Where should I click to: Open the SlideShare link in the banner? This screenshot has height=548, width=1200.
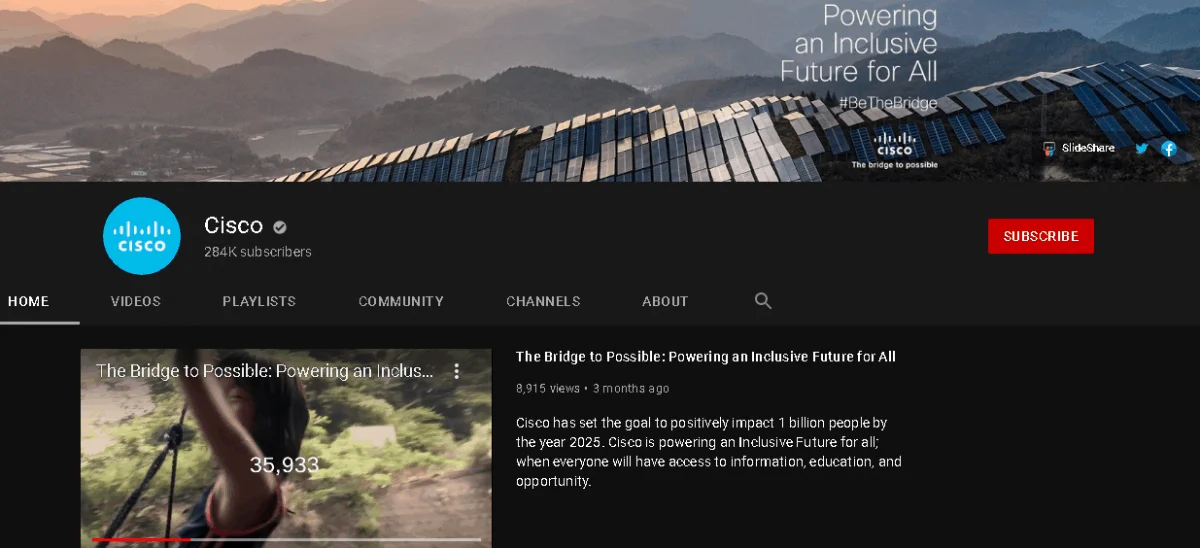(x=1079, y=148)
